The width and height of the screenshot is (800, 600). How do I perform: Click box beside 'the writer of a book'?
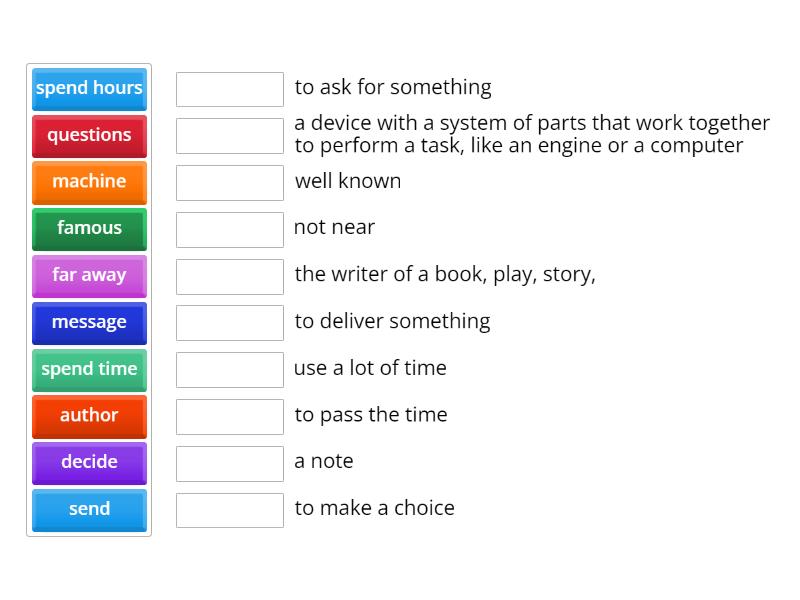coord(230,277)
